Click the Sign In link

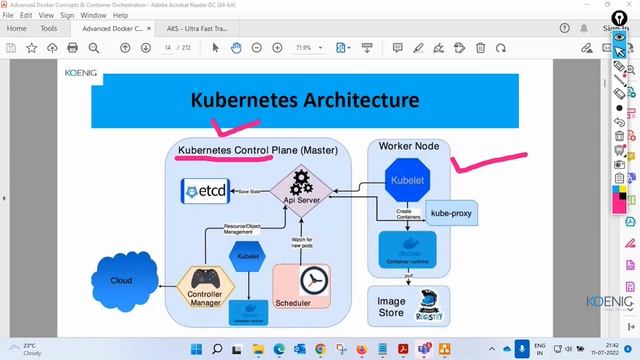pyautogui.click(x=616, y=29)
